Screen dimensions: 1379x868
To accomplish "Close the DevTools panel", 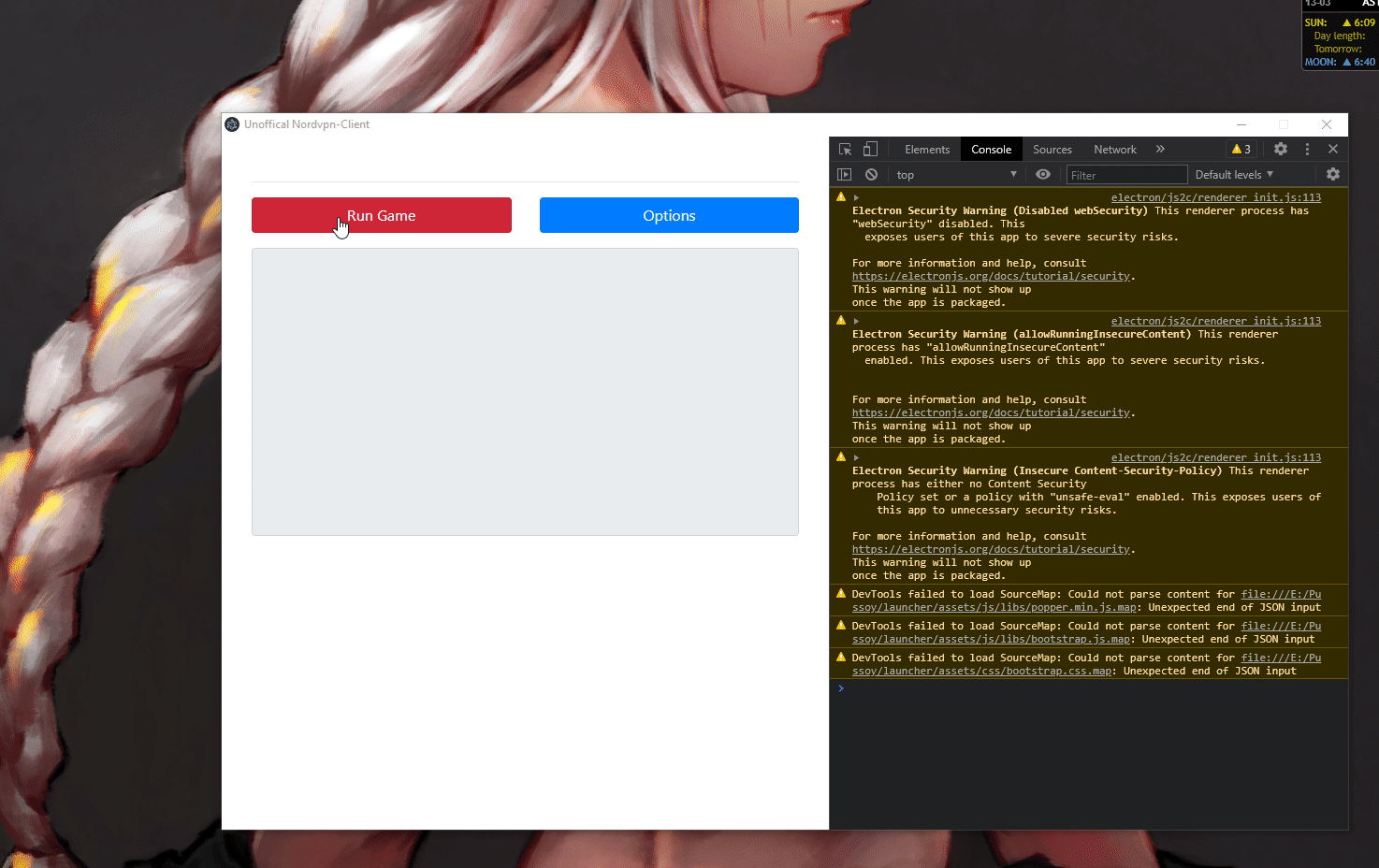I will (x=1333, y=149).
